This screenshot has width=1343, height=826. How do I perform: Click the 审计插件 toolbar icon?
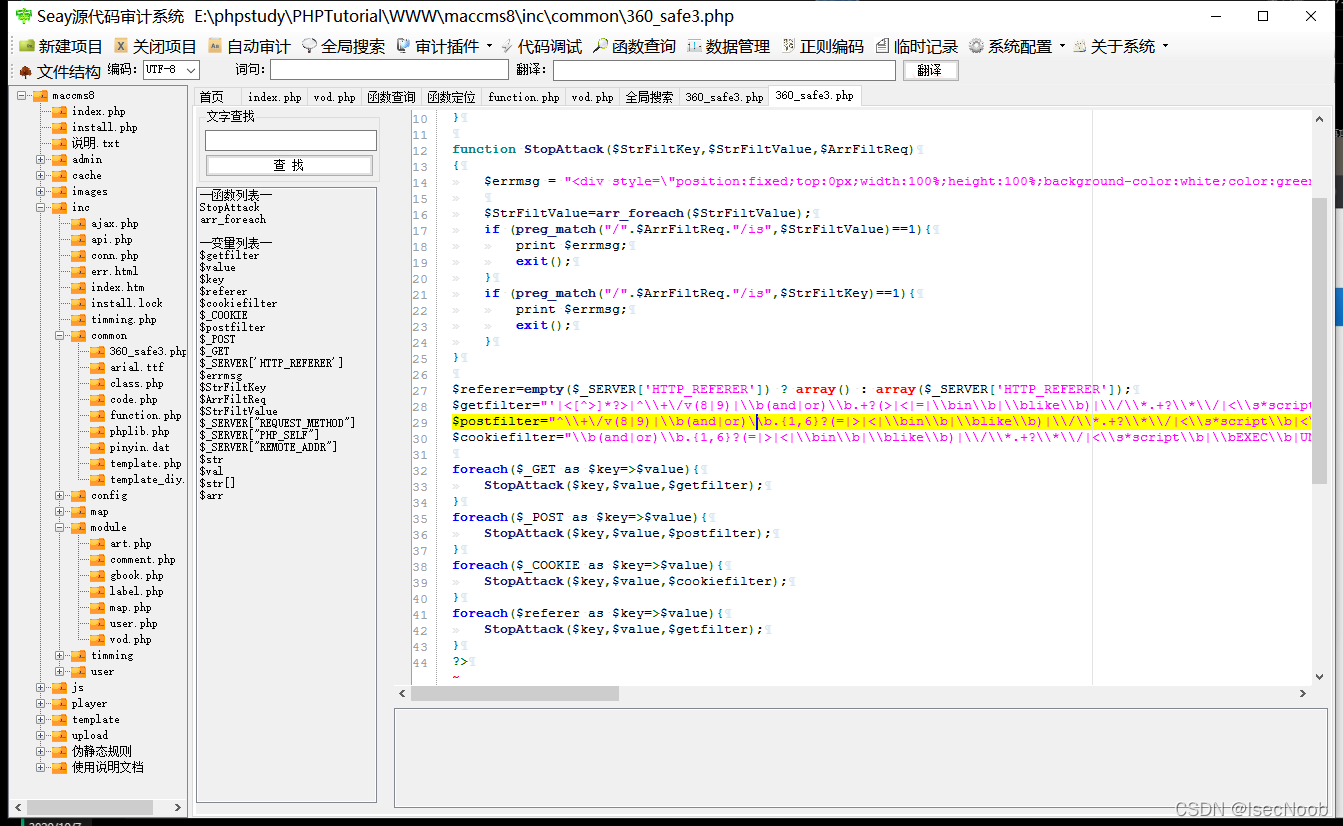(404, 46)
